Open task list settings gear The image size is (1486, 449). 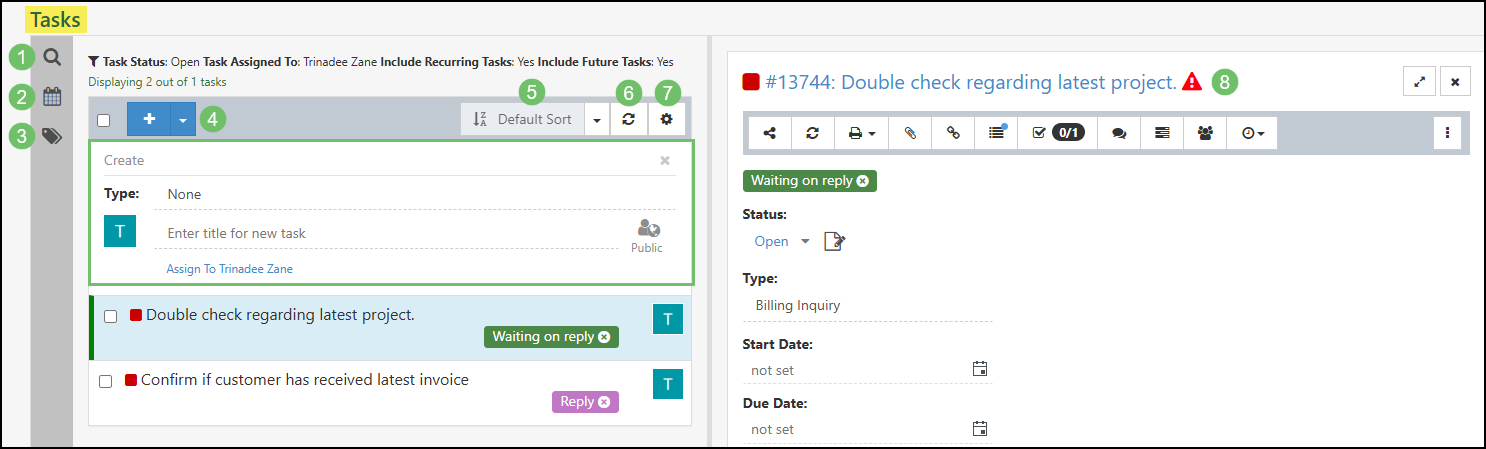point(666,119)
